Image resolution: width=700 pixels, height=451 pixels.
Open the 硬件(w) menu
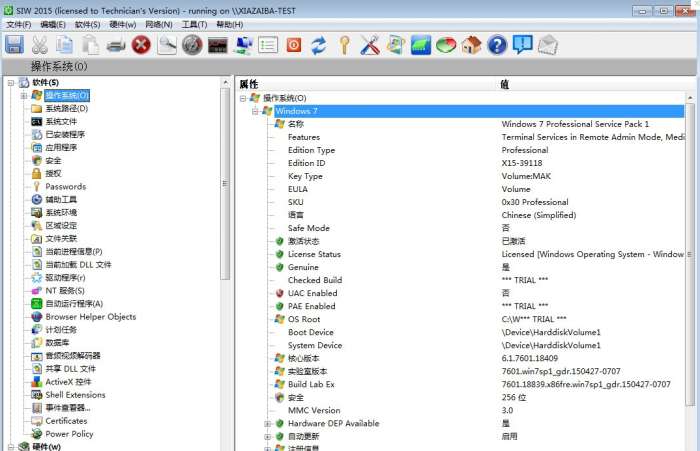[x=122, y=25]
